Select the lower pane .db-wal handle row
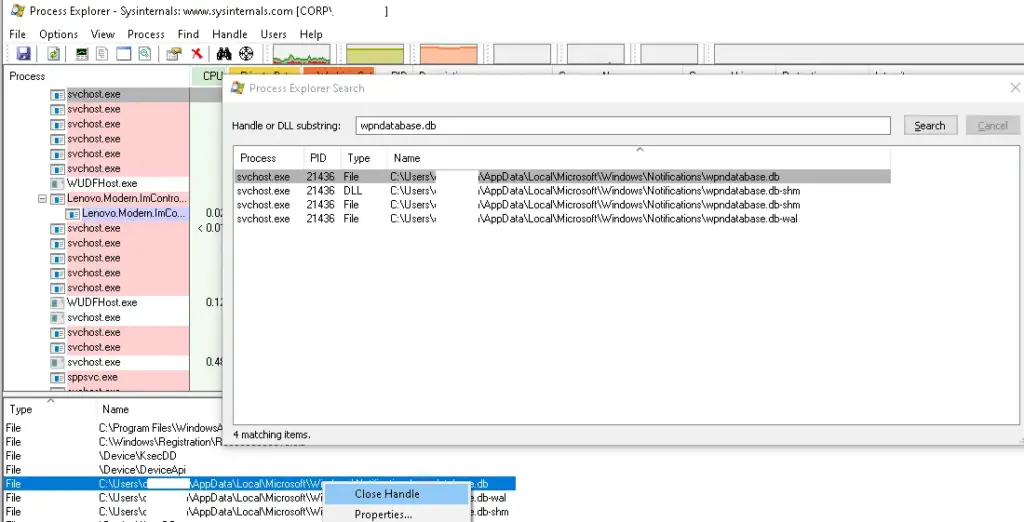This screenshot has width=1024, height=522. pos(259,498)
